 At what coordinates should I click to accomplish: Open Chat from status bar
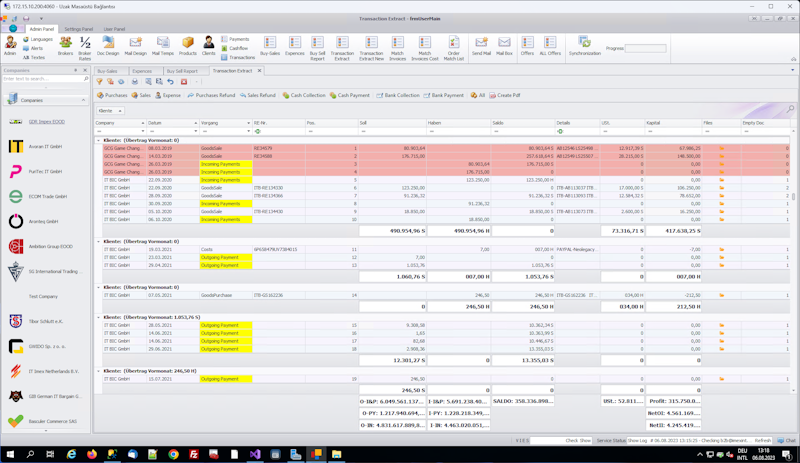click(786, 440)
